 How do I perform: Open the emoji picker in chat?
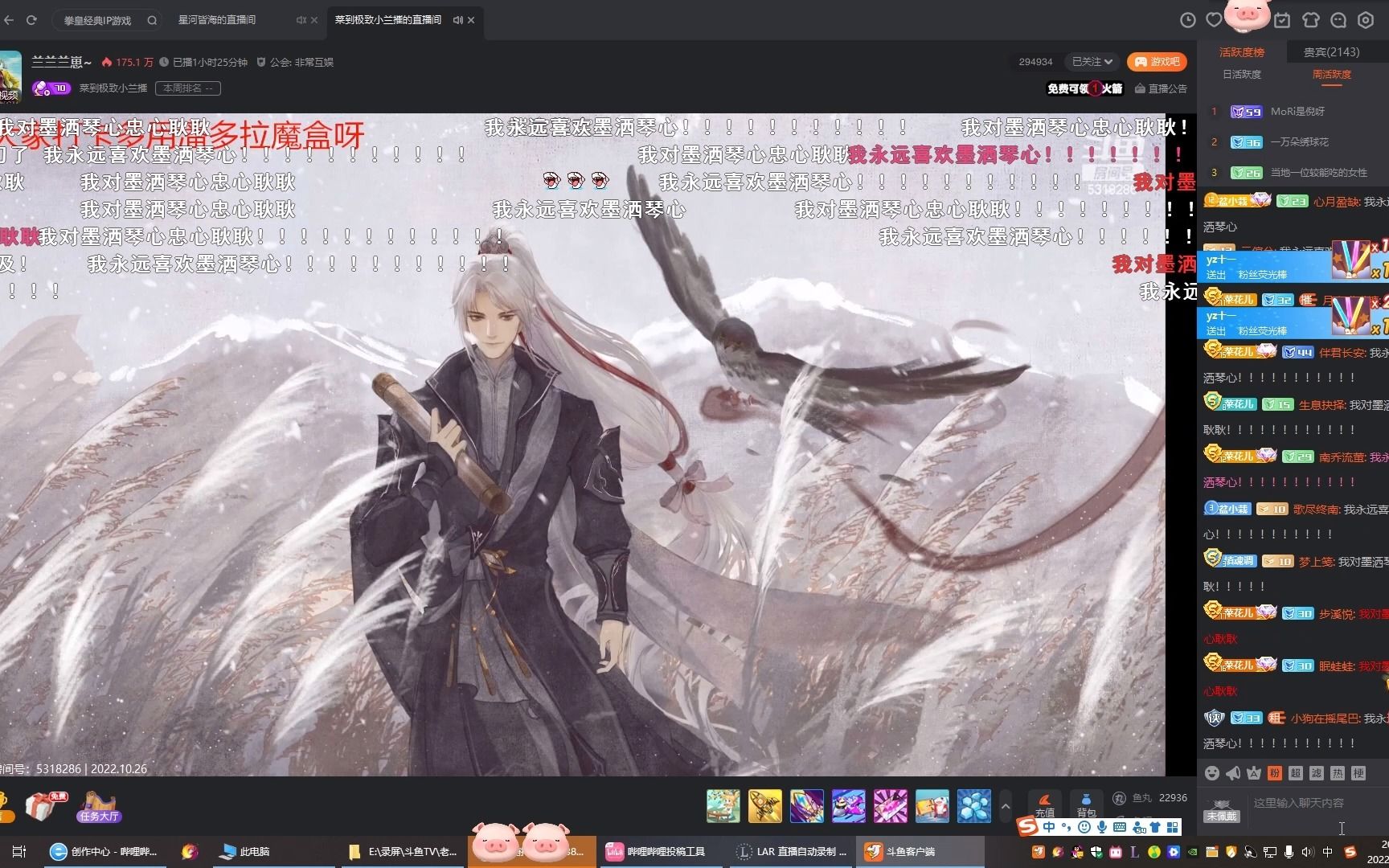(1212, 773)
